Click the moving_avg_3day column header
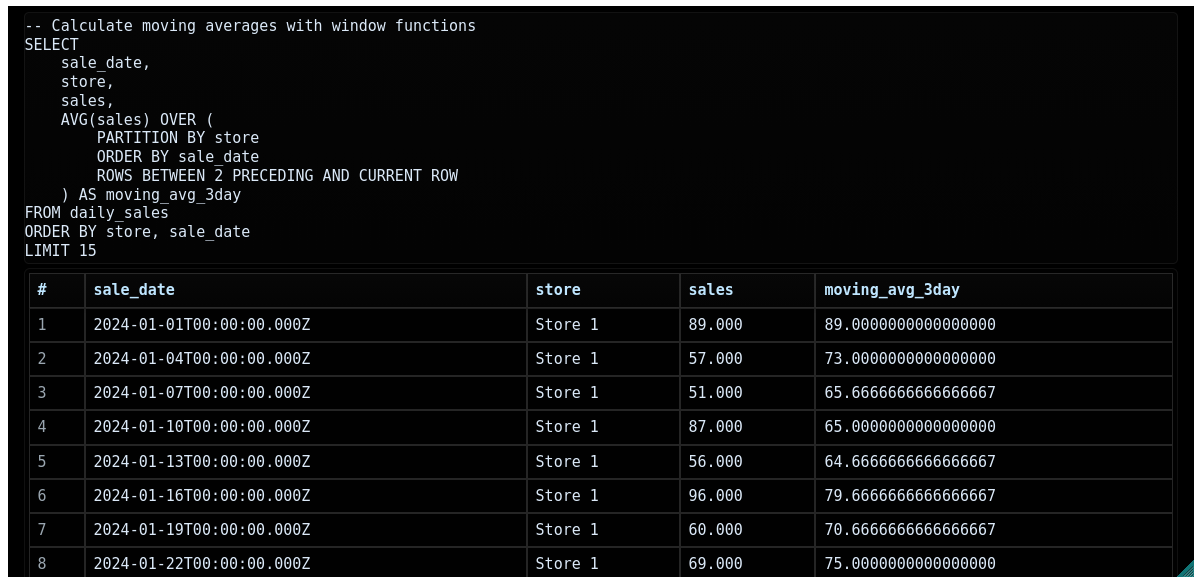 994,290
